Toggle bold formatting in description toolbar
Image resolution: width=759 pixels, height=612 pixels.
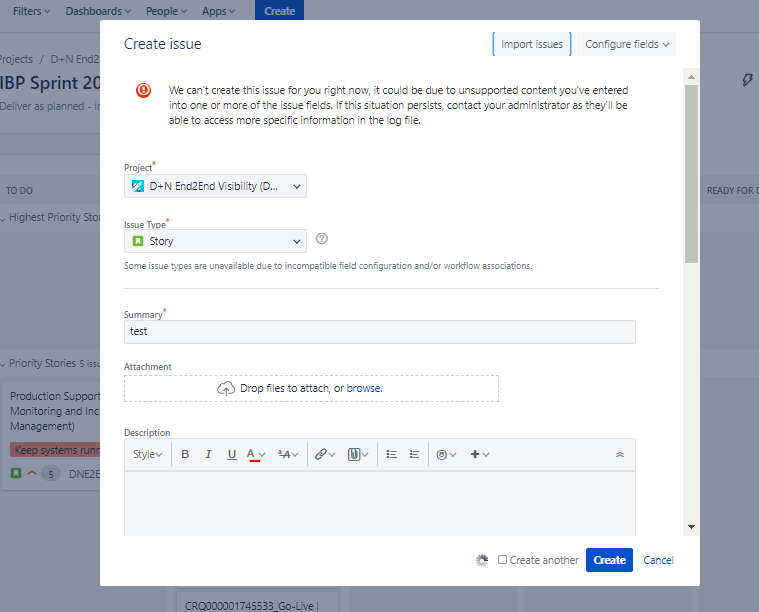point(185,454)
